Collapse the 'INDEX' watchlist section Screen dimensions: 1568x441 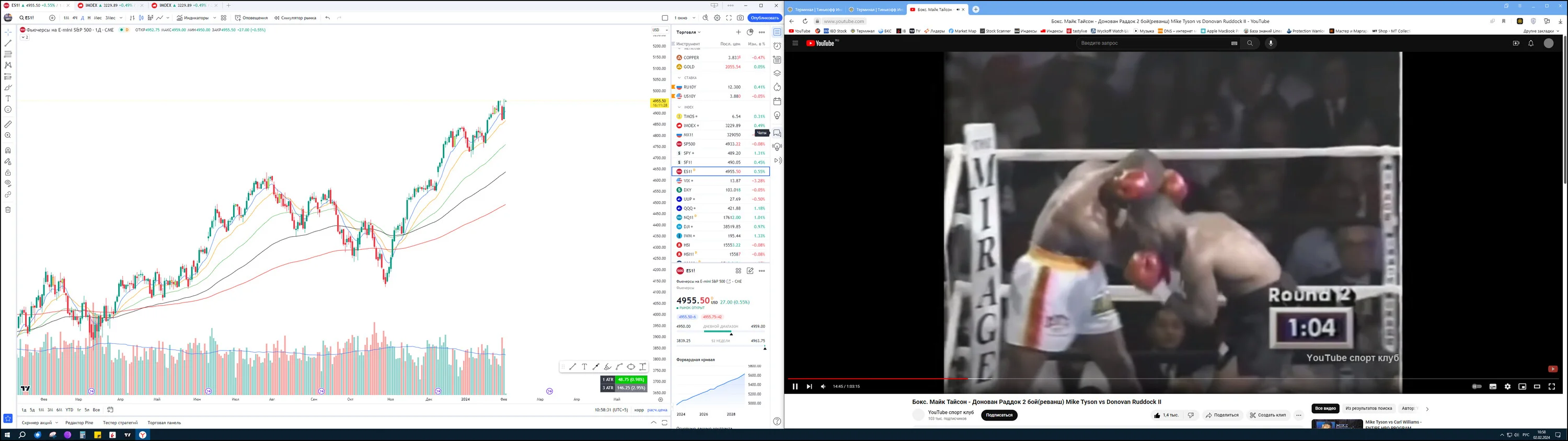[x=679, y=107]
